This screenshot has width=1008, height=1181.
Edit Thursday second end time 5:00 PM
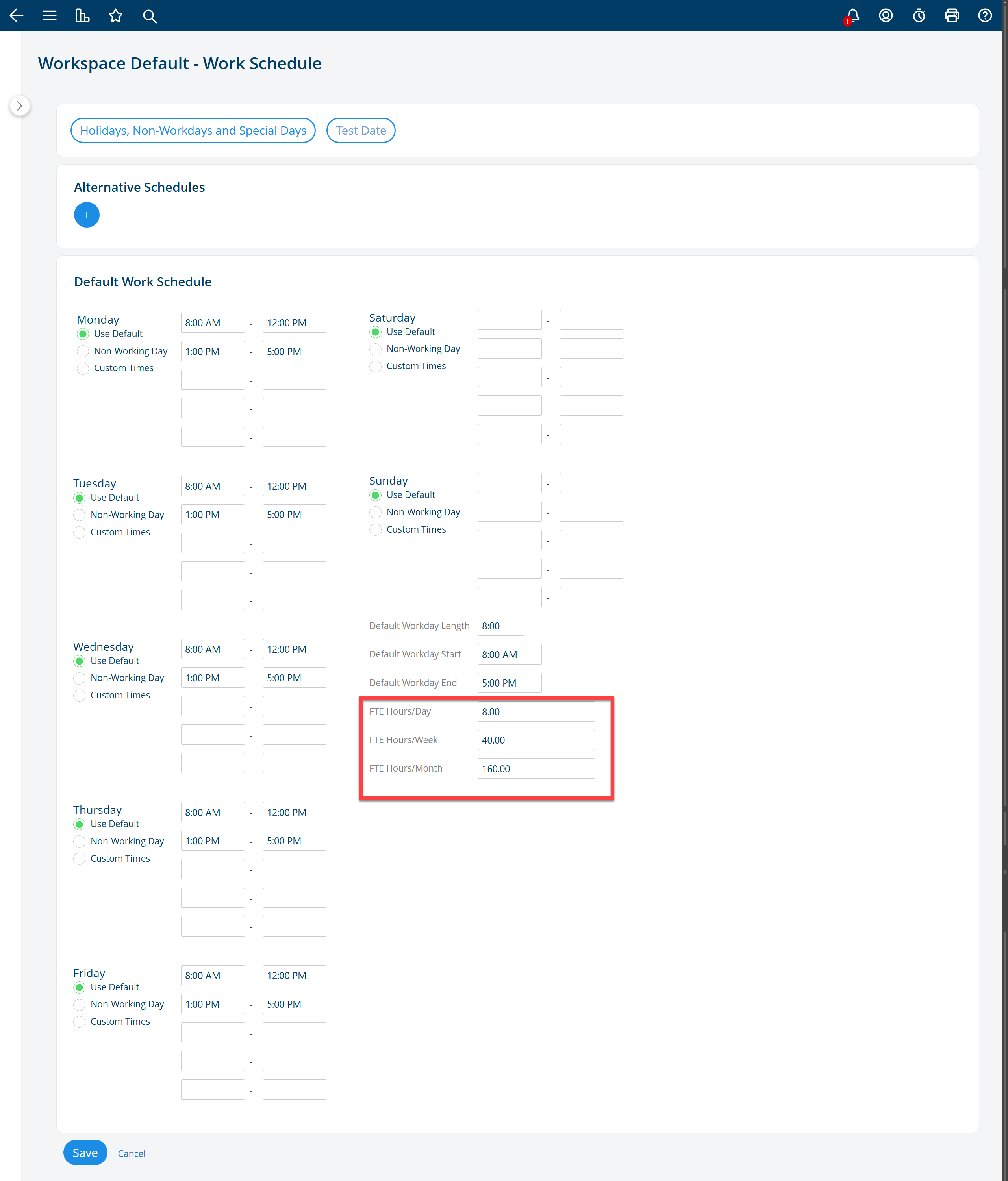point(294,841)
